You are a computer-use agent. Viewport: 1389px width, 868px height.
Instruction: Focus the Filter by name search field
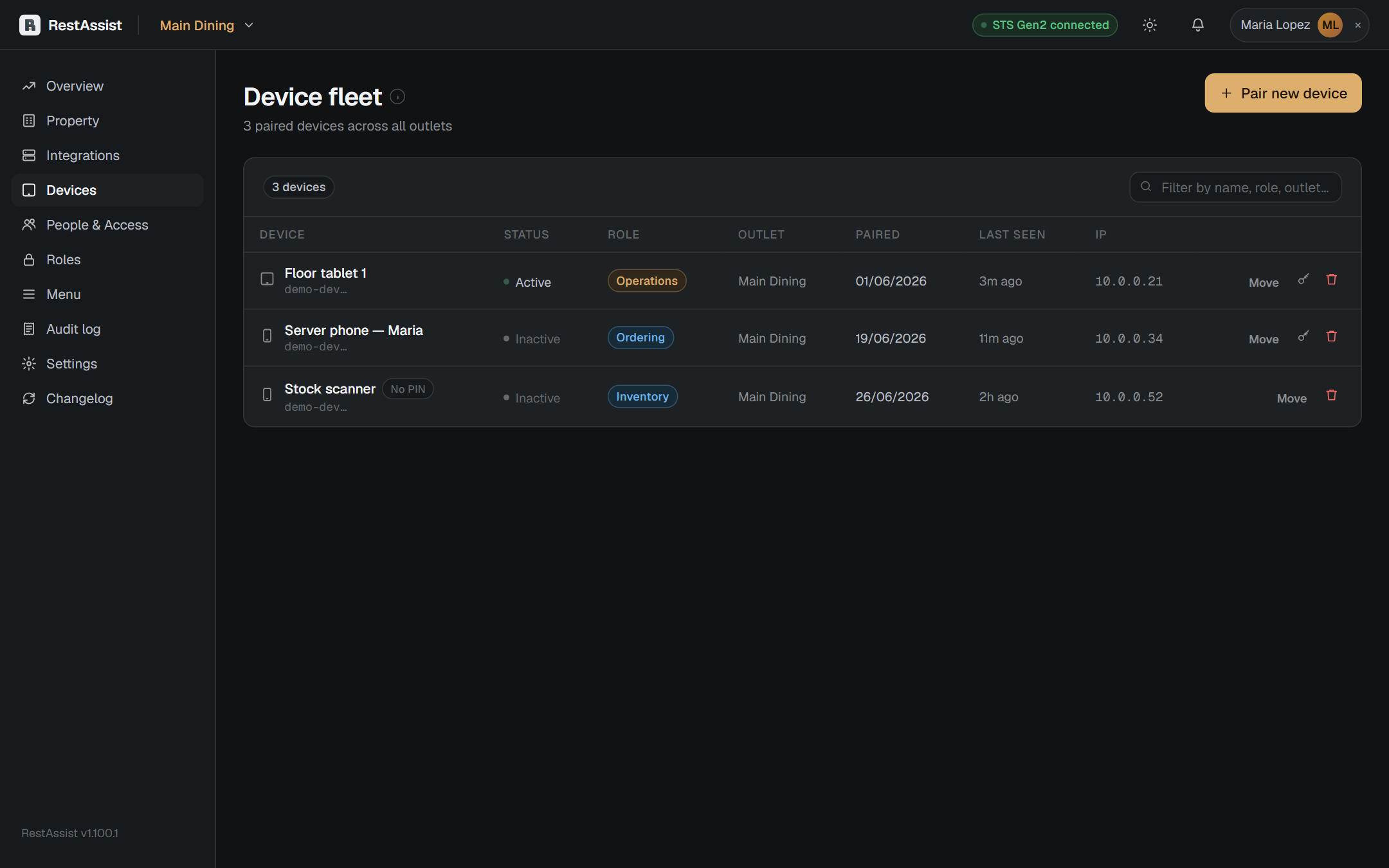pyautogui.click(x=1235, y=187)
